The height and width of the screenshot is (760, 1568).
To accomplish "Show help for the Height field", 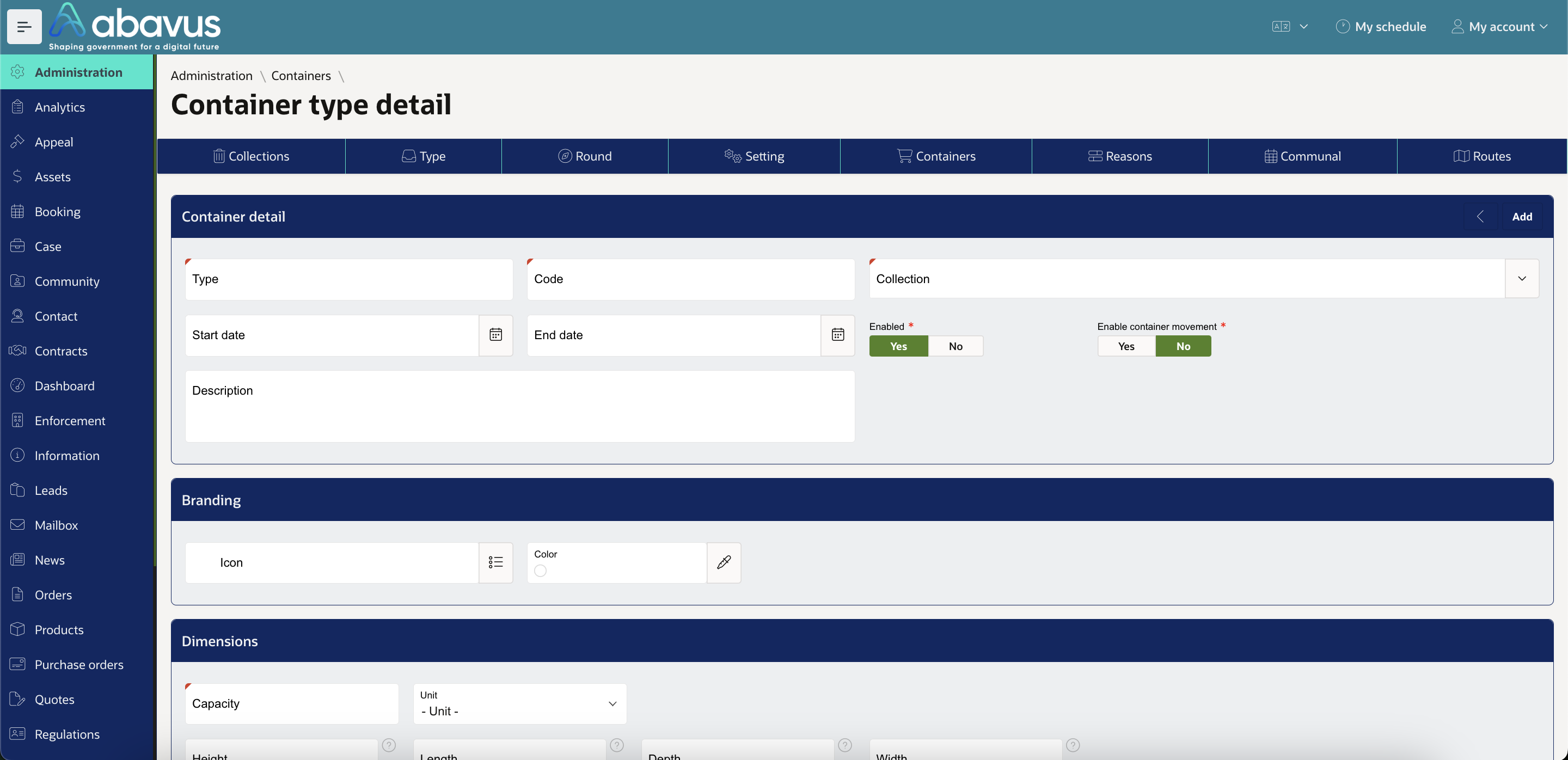I will [x=389, y=745].
